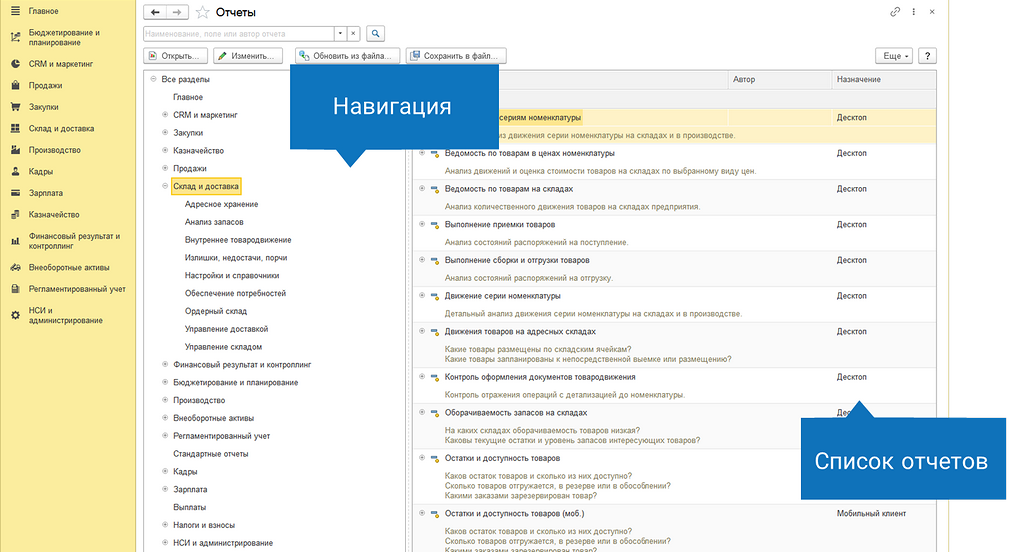Click Обновить из файла... button
Image resolution: width=1024 pixels, height=552 pixels.
click(x=347, y=56)
